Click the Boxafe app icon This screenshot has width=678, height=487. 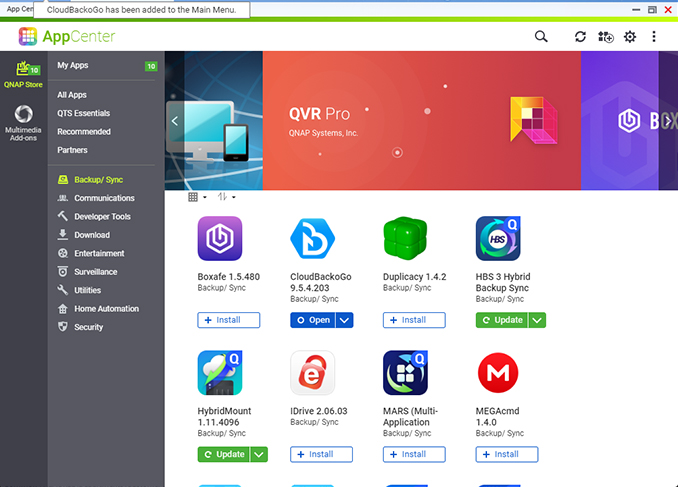click(220, 239)
